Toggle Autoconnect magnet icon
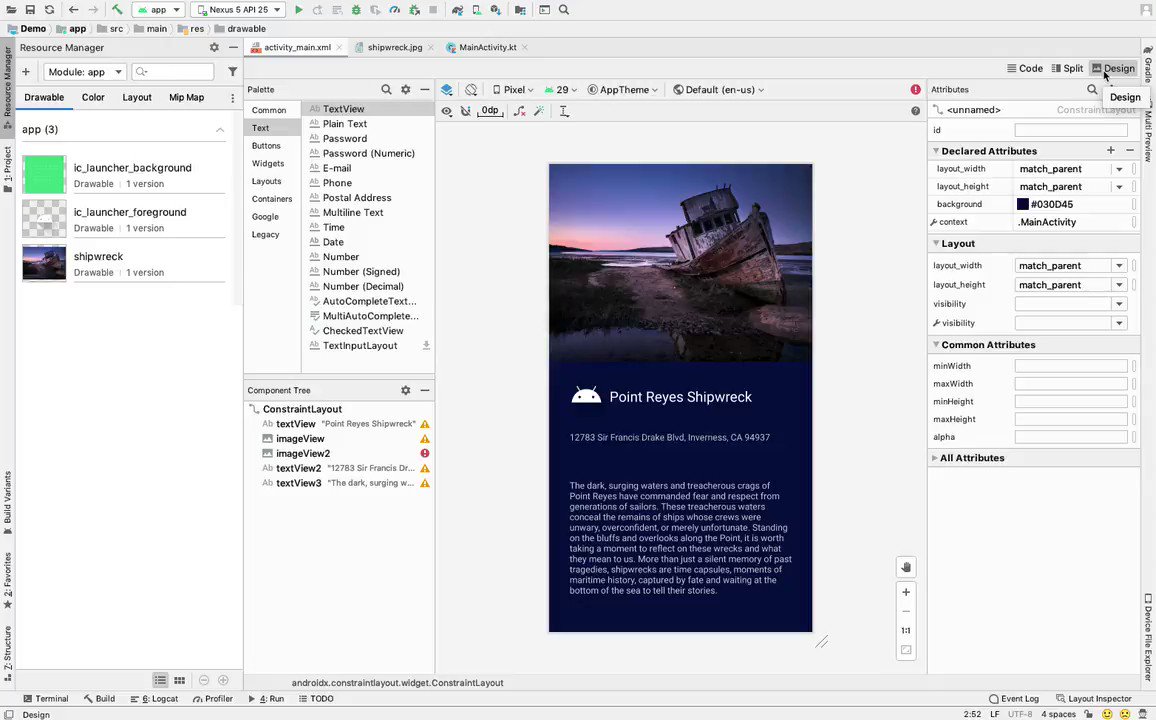Image resolution: width=1156 pixels, height=720 pixels. 465,111
